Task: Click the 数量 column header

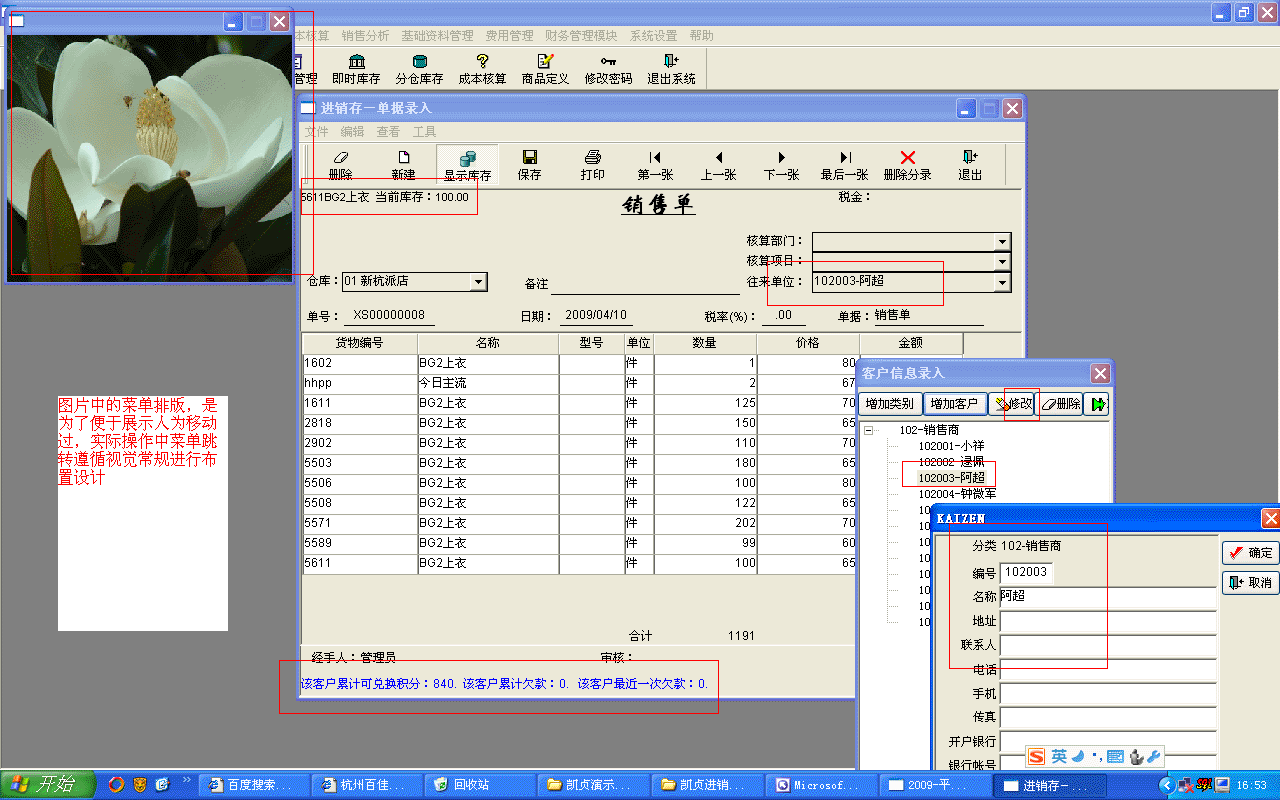Action: coord(705,343)
